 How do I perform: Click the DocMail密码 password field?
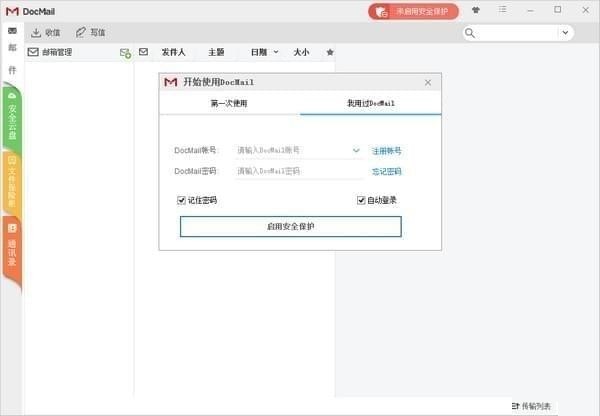click(298, 171)
